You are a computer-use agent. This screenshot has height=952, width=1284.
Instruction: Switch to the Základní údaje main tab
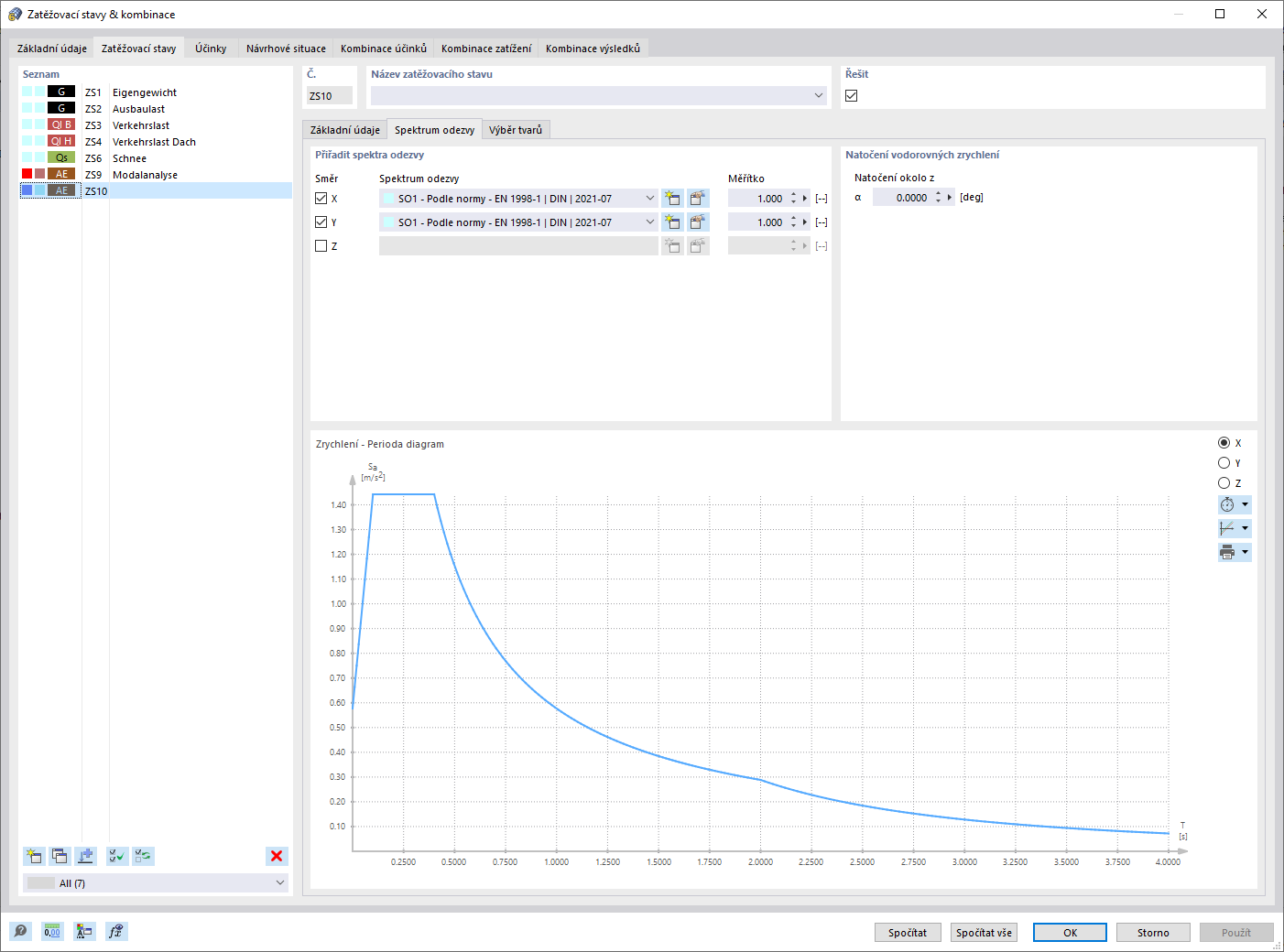coord(52,49)
